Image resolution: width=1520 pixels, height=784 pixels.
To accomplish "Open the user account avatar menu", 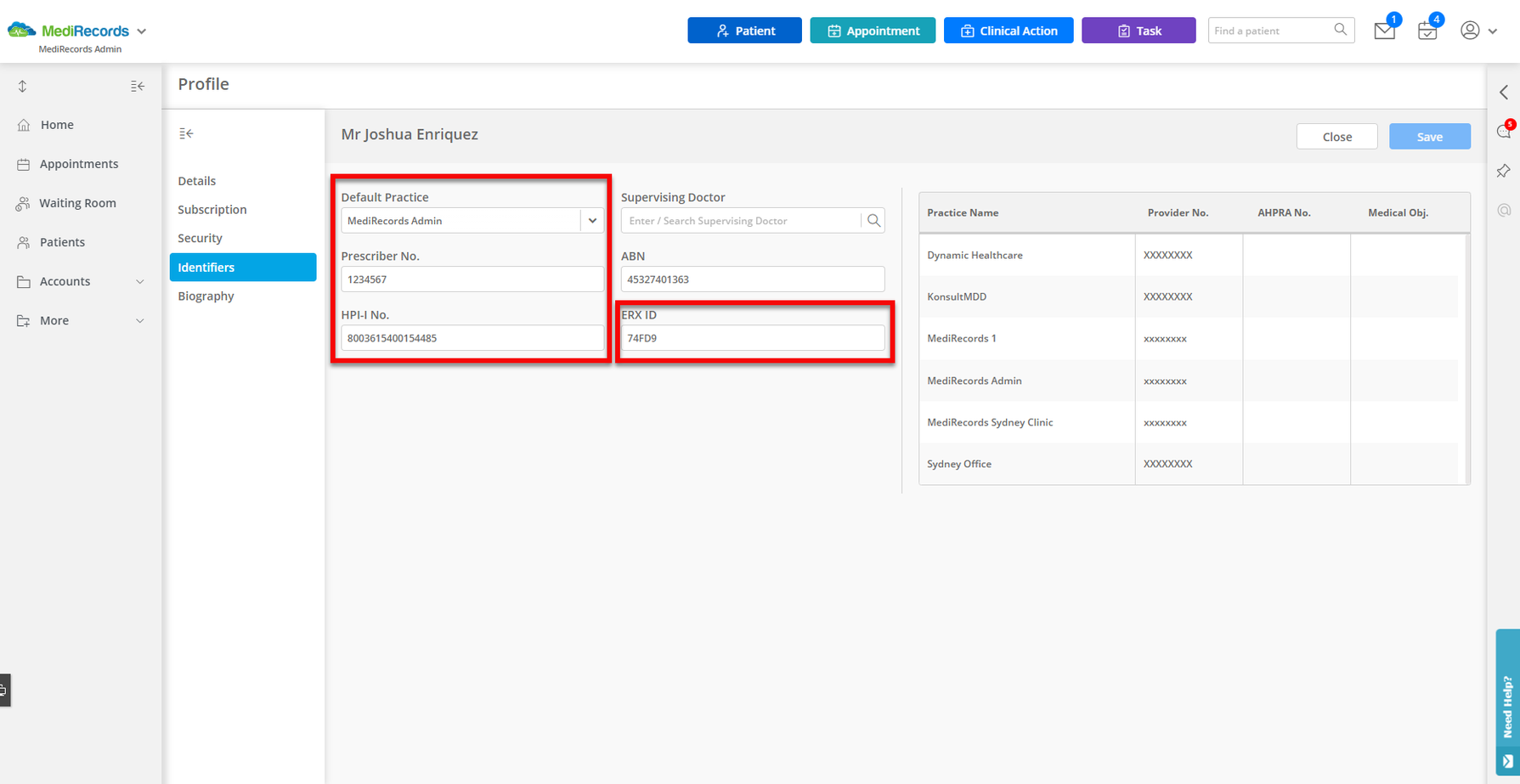I will pyautogui.click(x=1470, y=31).
